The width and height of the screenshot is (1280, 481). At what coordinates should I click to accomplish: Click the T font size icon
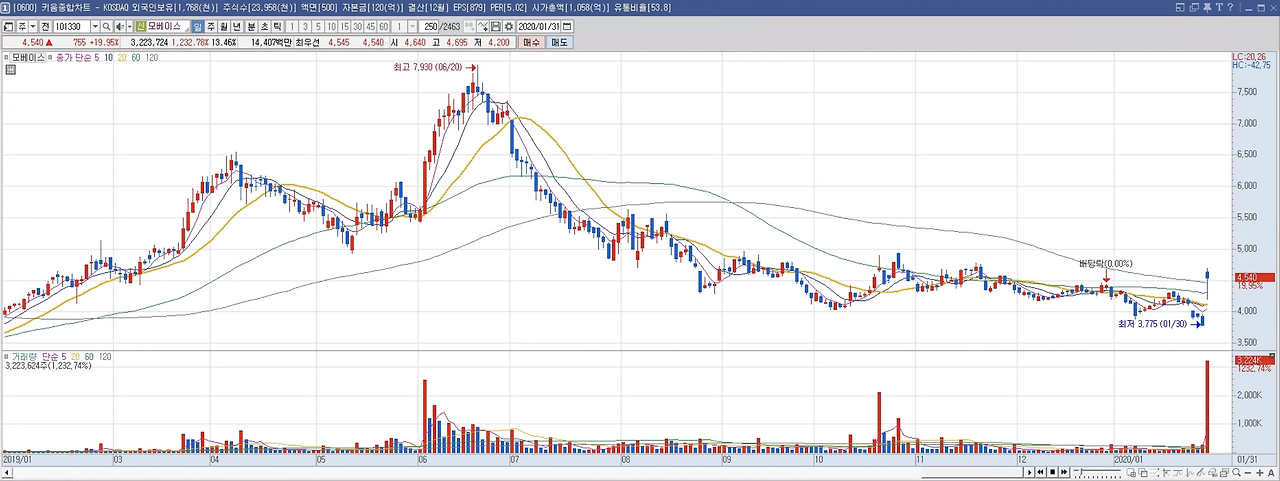[1219, 8]
